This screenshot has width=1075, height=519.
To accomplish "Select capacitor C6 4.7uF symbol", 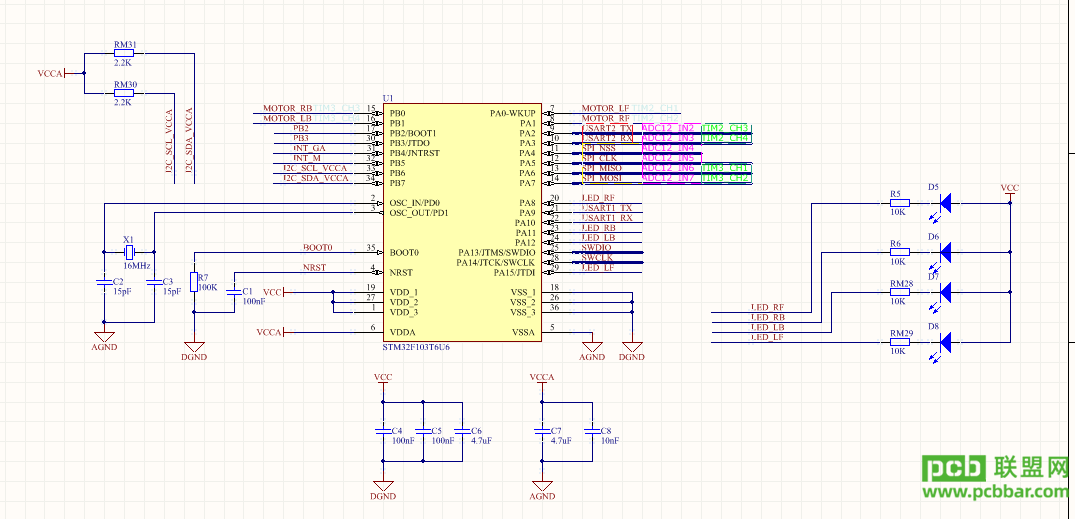I will point(463,431).
